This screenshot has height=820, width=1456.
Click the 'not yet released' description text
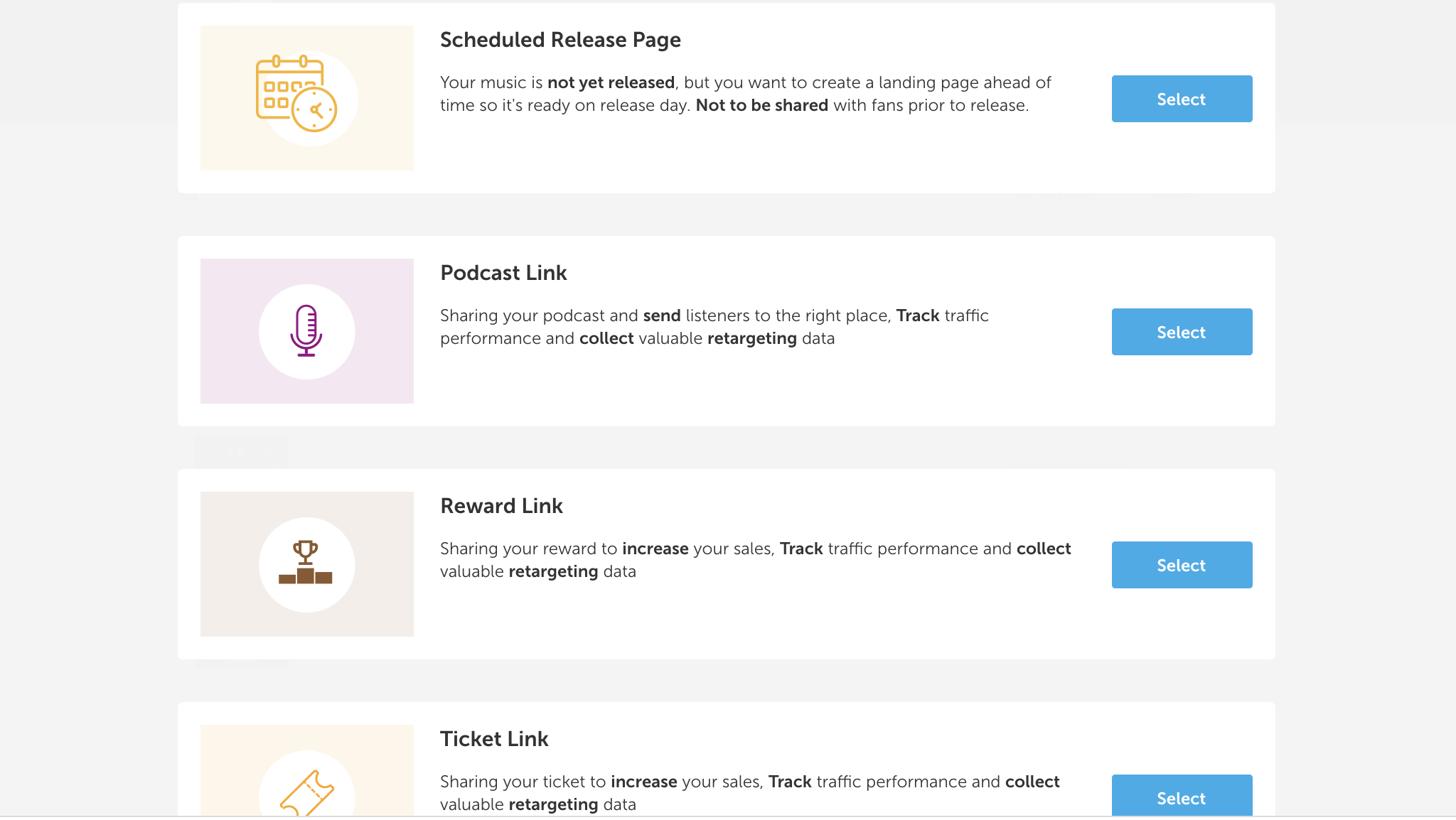point(746,94)
